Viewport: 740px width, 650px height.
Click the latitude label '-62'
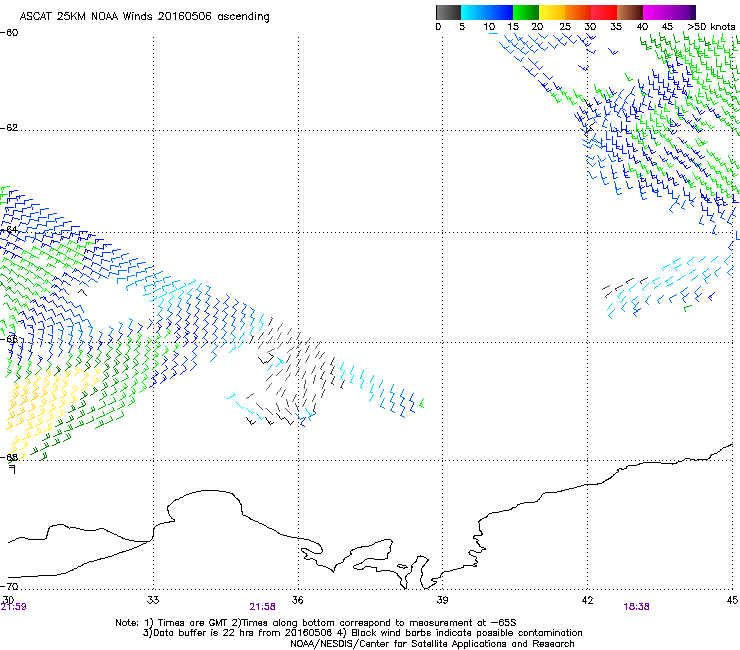point(9,128)
